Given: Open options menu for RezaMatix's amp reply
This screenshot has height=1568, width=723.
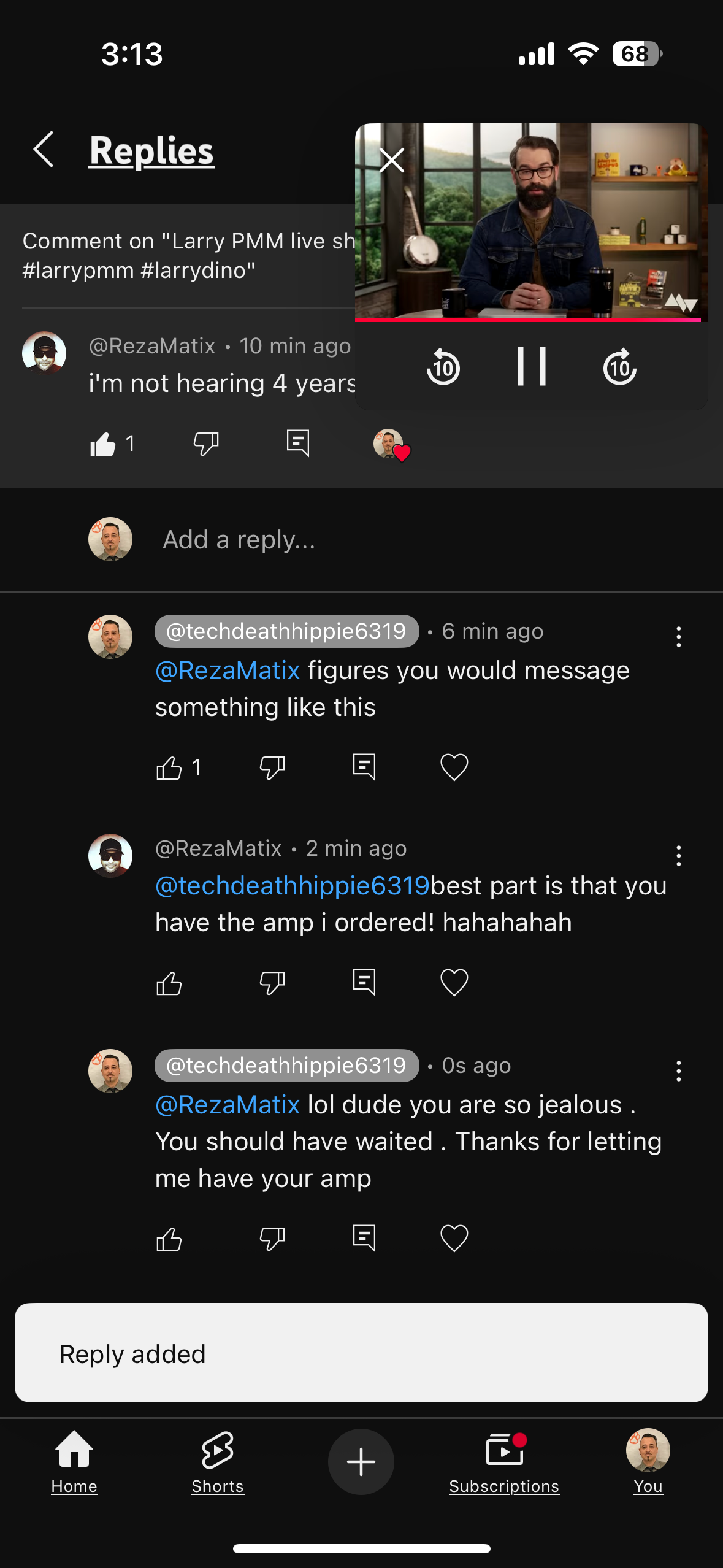Looking at the screenshot, I should coord(678,855).
